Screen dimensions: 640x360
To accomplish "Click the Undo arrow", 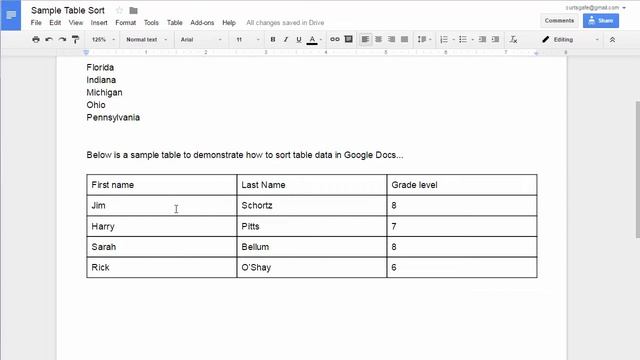I will click(x=49, y=40).
